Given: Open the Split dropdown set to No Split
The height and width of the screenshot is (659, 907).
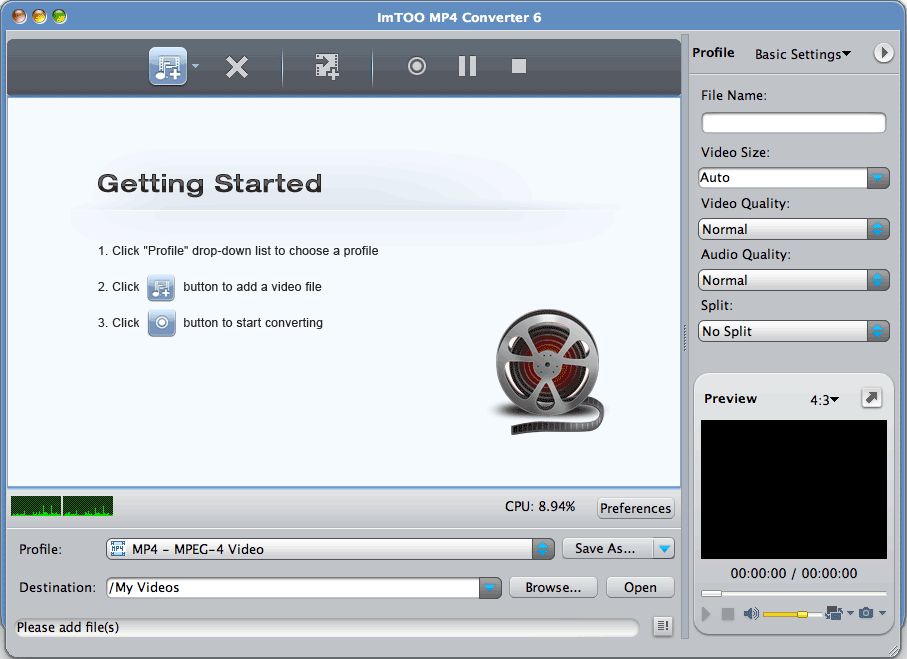Looking at the screenshot, I should [x=877, y=331].
